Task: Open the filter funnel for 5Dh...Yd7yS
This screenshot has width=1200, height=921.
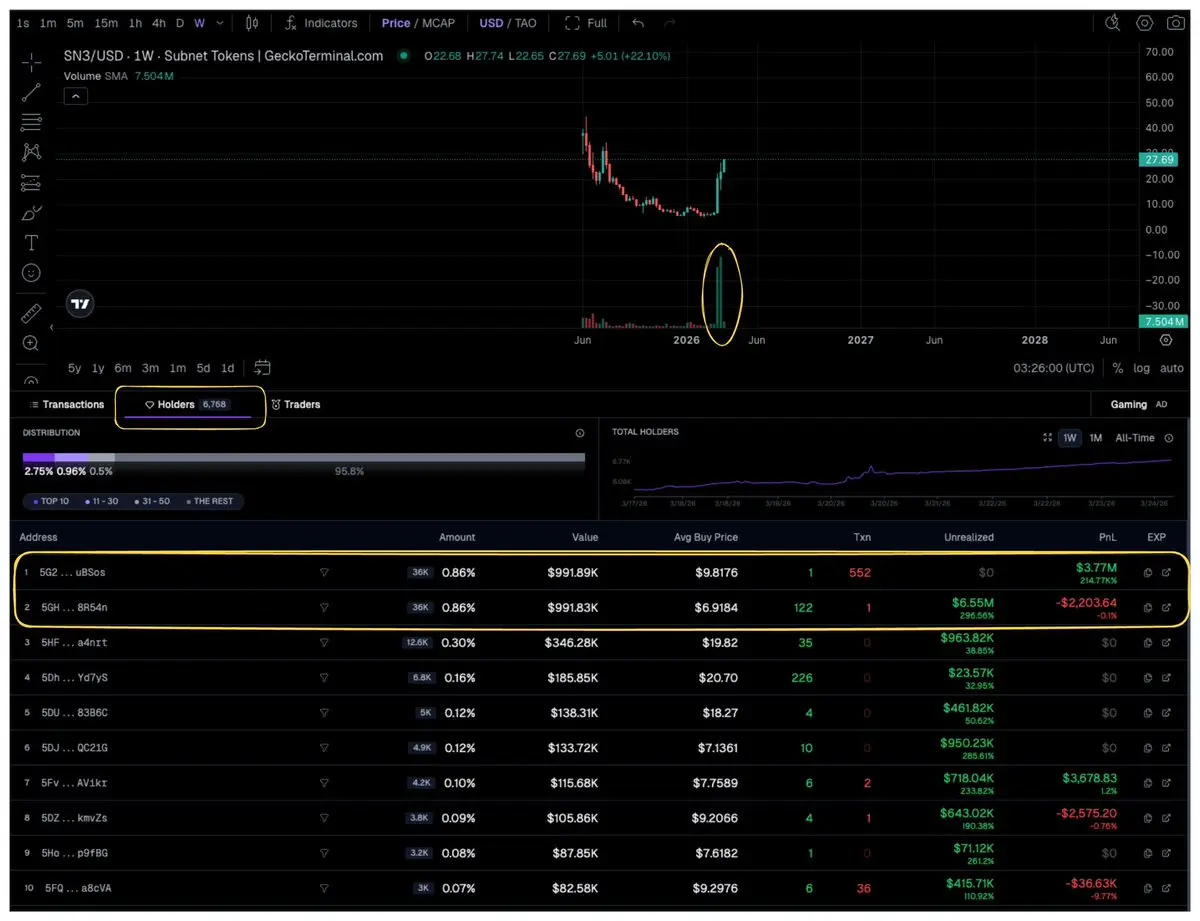Action: (x=323, y=677)
